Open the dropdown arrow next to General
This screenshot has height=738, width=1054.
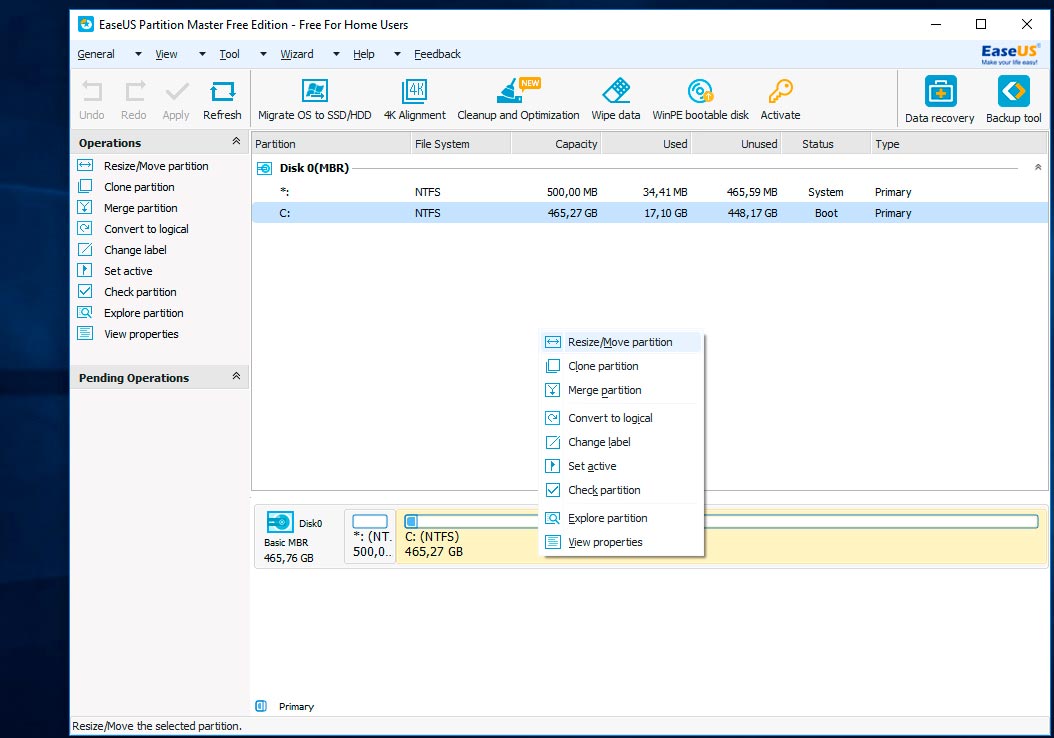click(138, 54)
